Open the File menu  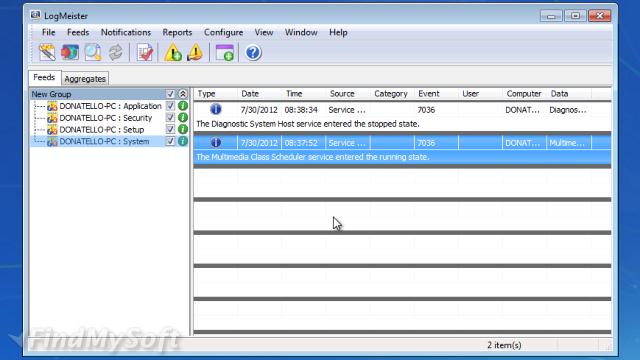click(x=49, y=32)
